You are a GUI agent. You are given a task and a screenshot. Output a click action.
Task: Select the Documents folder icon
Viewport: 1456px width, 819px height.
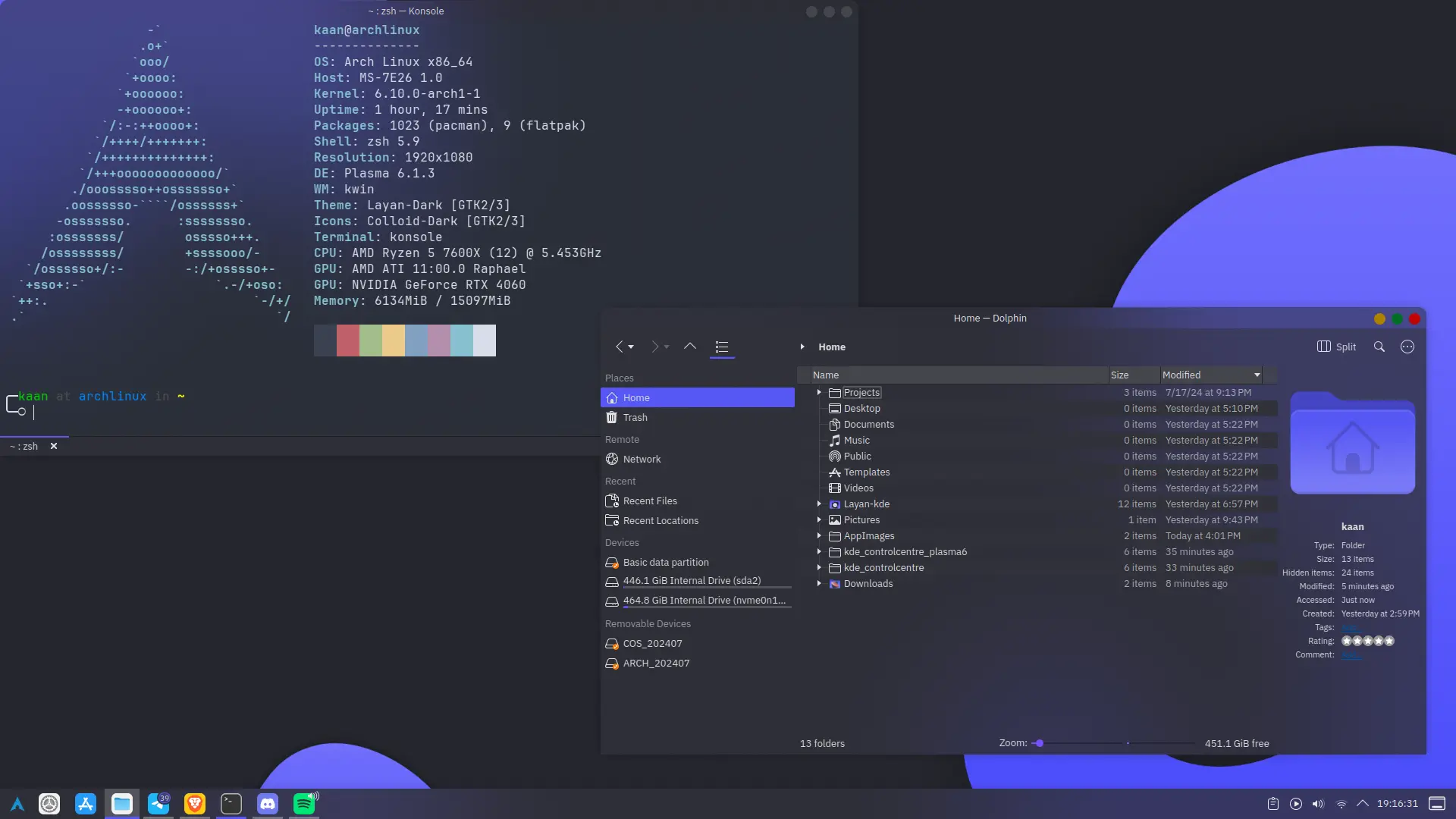coord(835,424)
